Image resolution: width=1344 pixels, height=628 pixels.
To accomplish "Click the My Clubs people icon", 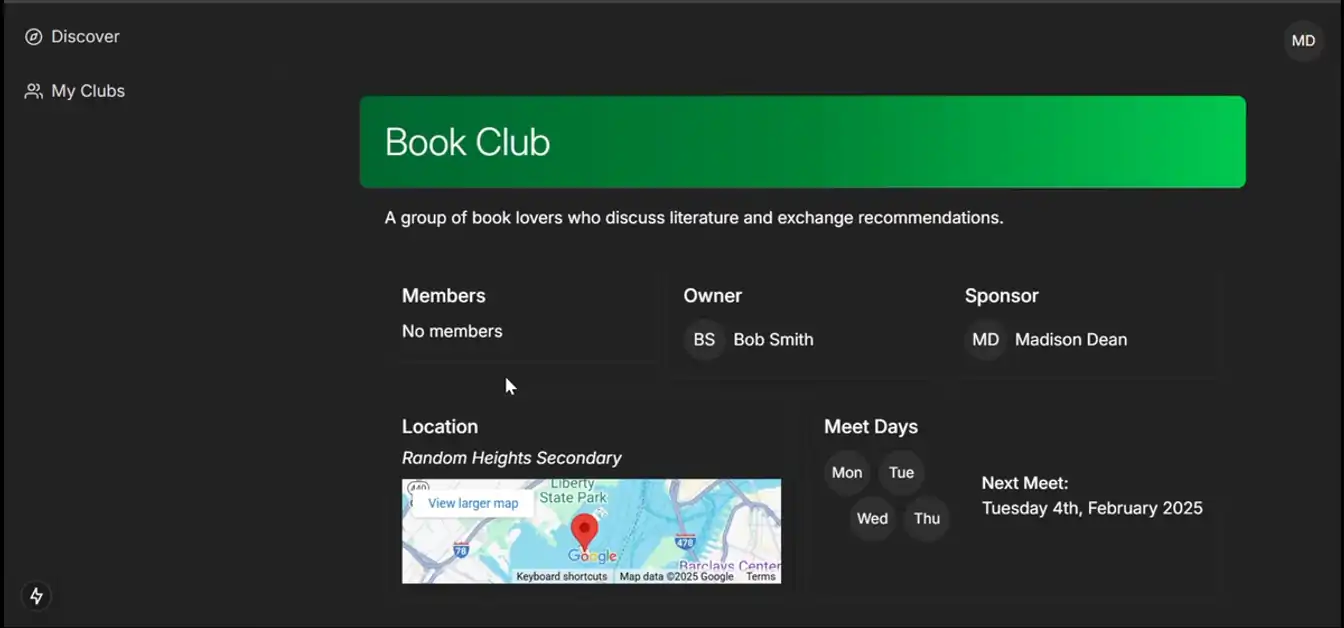I will [31, 90].
